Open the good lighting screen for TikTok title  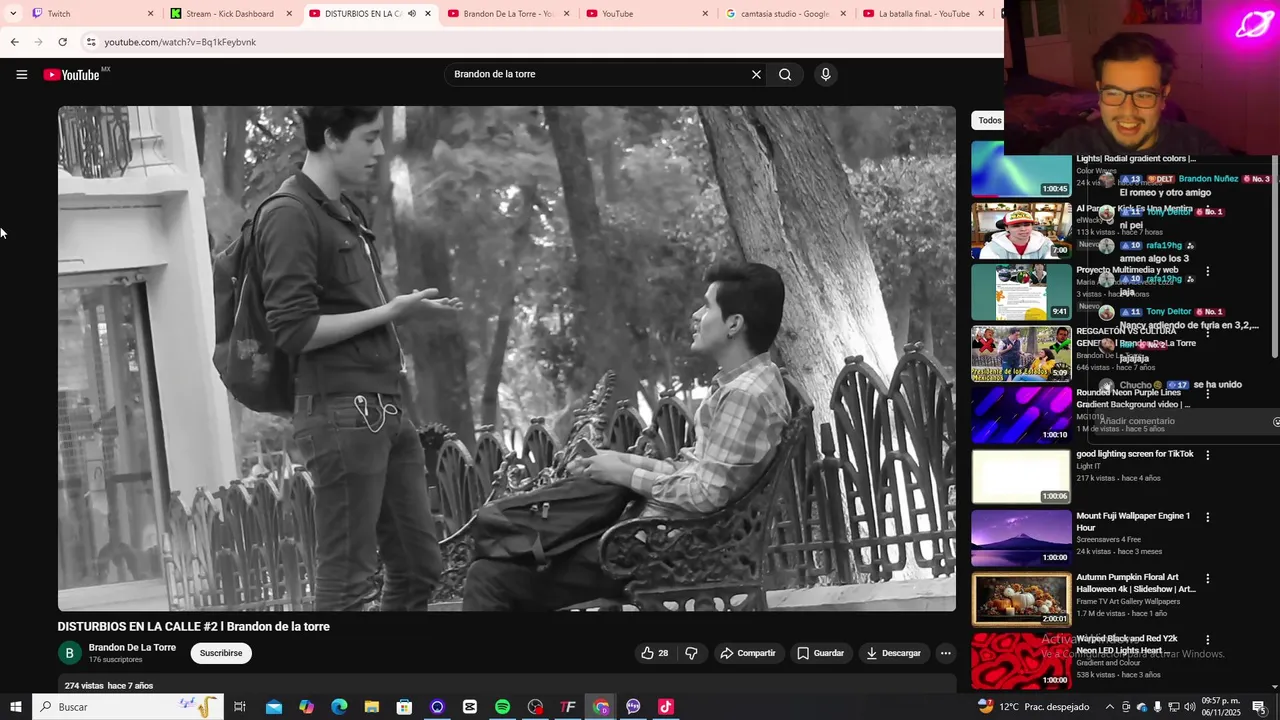(x=1135, y=454)
